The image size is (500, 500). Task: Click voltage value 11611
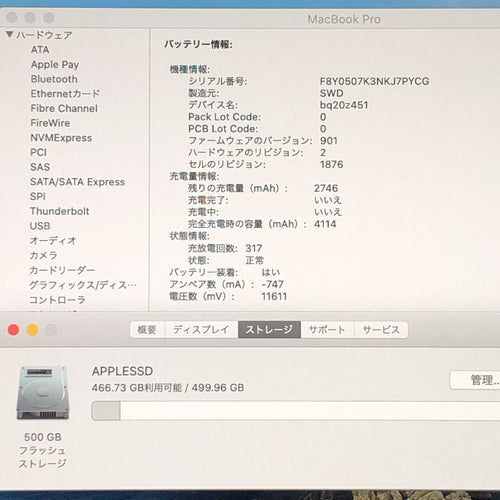click(x=274, y=296)
